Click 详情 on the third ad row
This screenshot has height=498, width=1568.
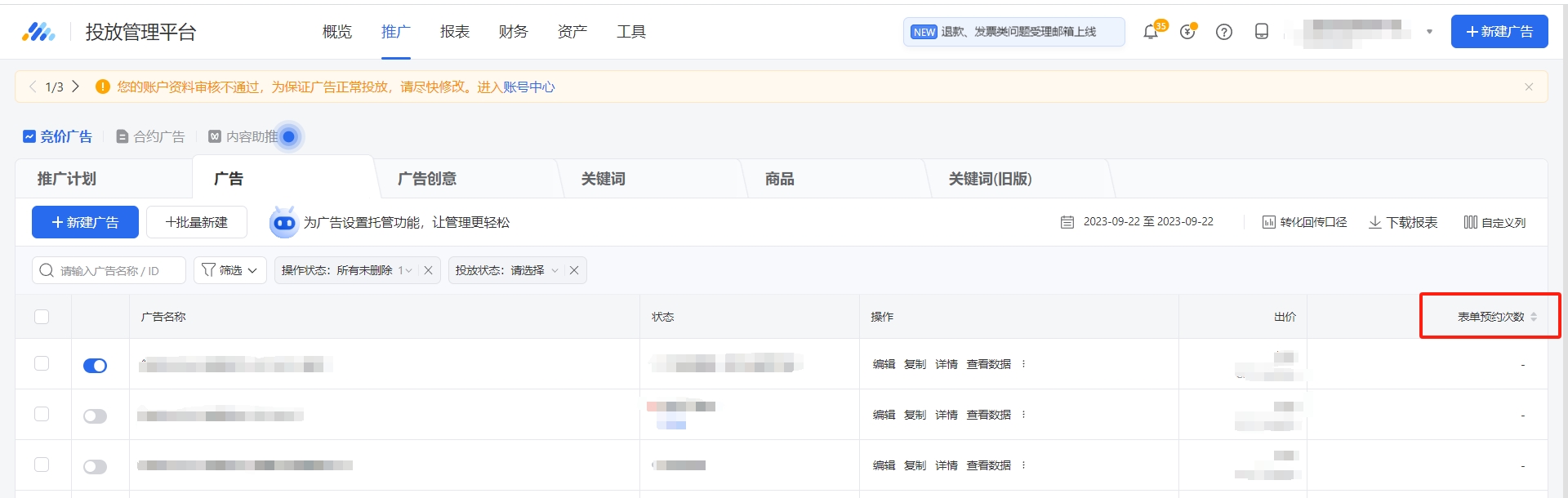coord(947,465)
